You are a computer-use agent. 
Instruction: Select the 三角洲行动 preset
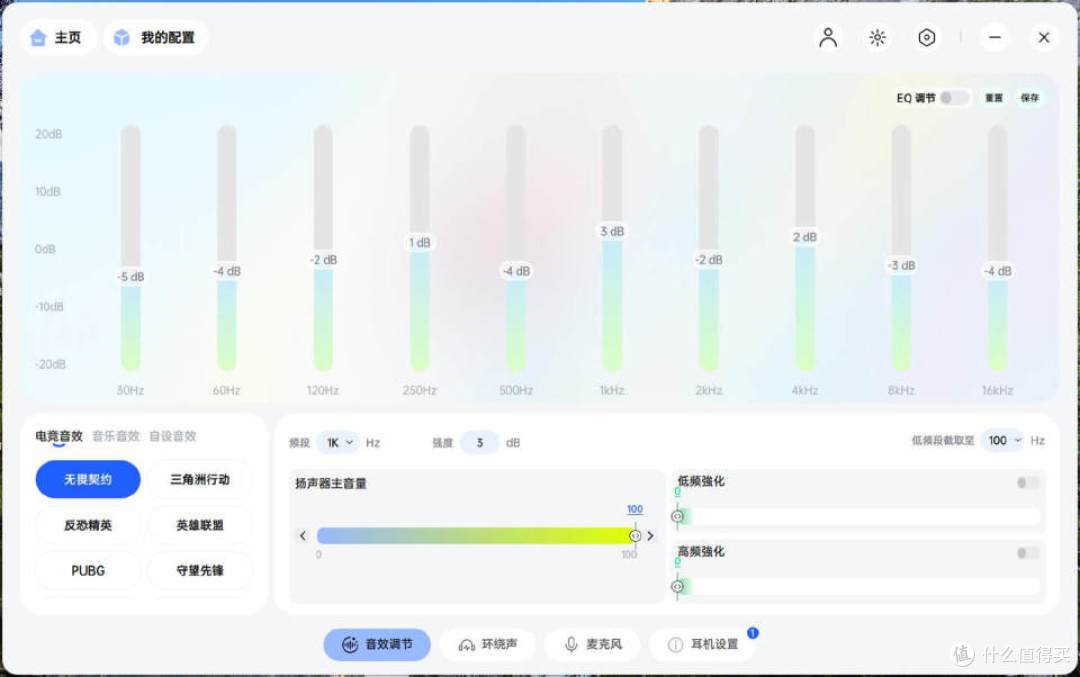(x=200, y=479)
